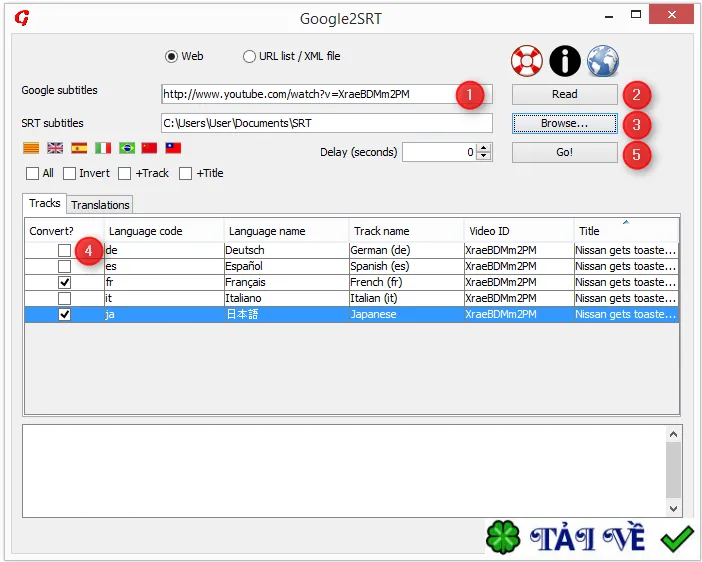Choose the British flag language icon

coord(55,148)
